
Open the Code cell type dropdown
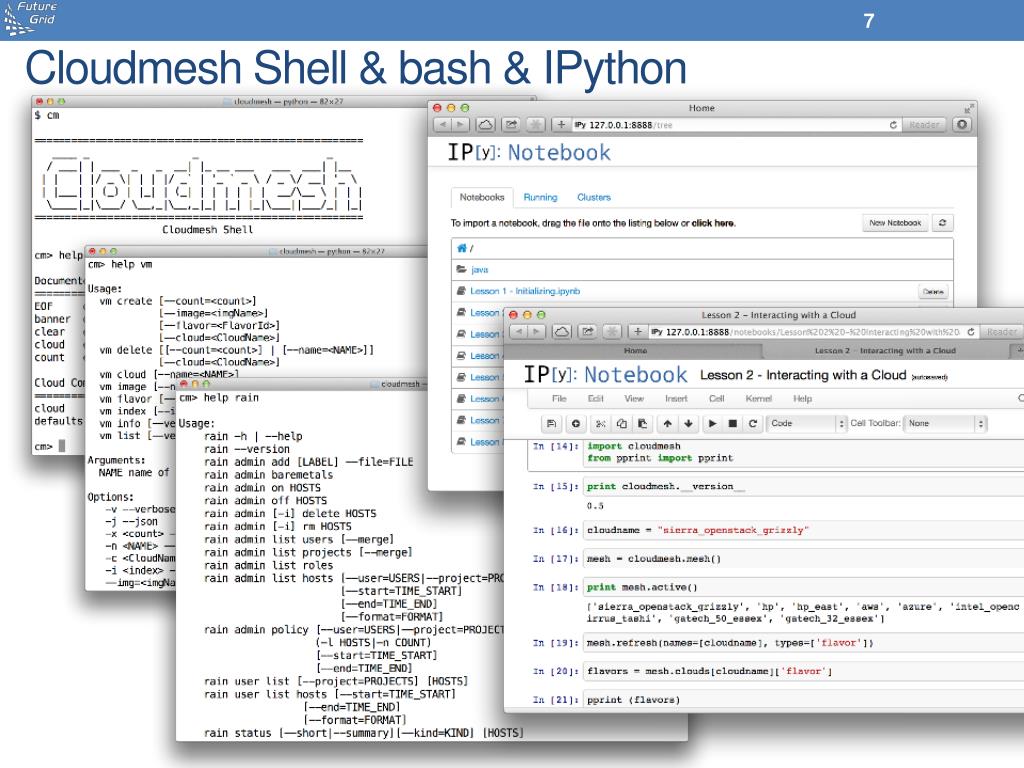click(x=806, y=423)
